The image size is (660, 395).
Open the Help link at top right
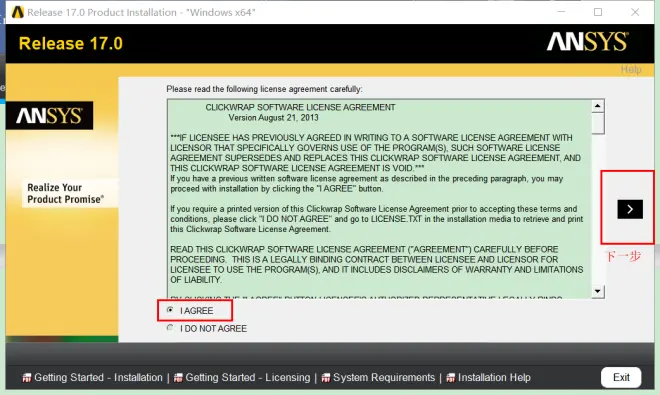point(631,69)
